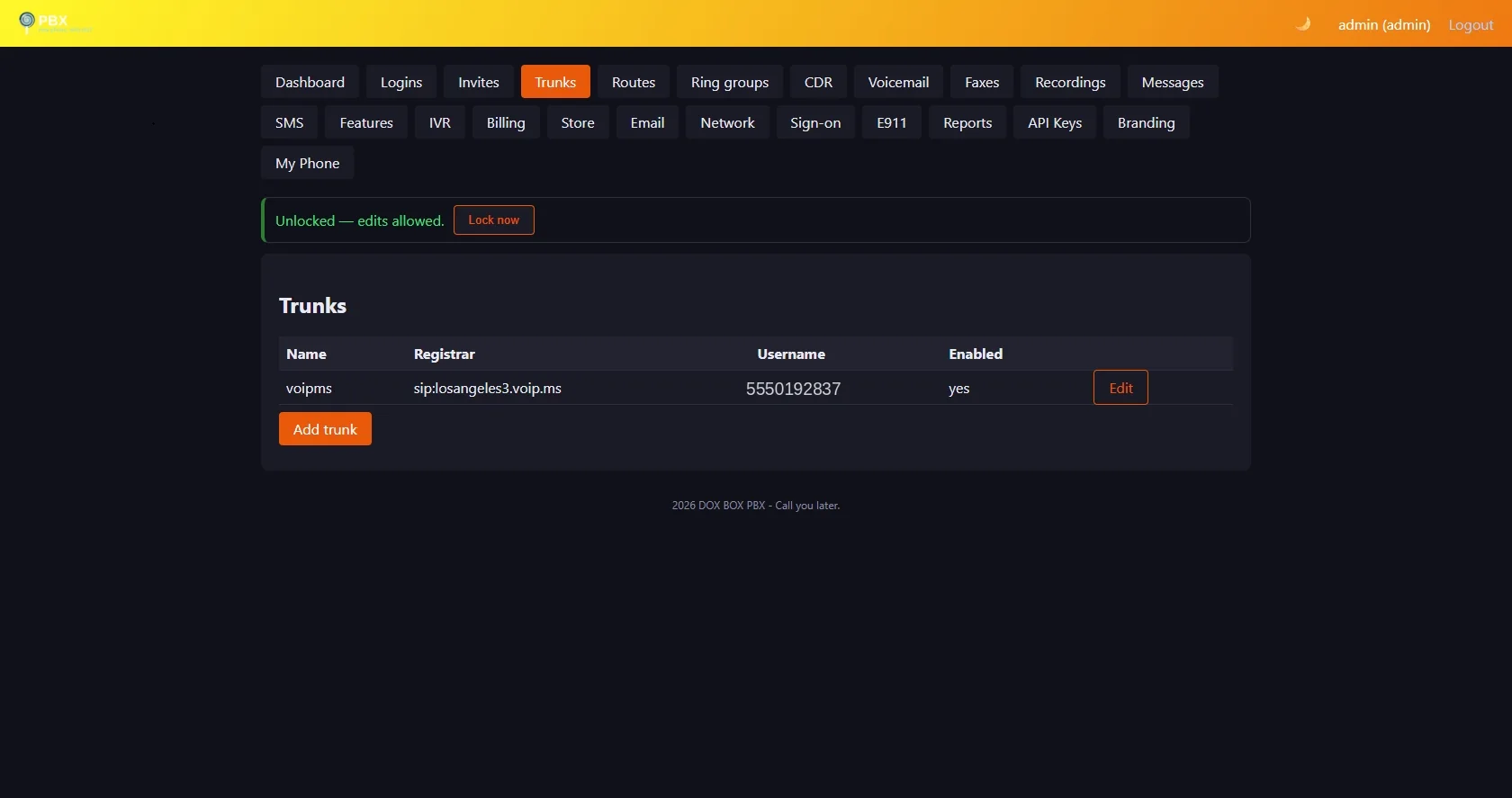Open the IVR tab
This screenshot has width=1512, height=798.
[440, 122]
